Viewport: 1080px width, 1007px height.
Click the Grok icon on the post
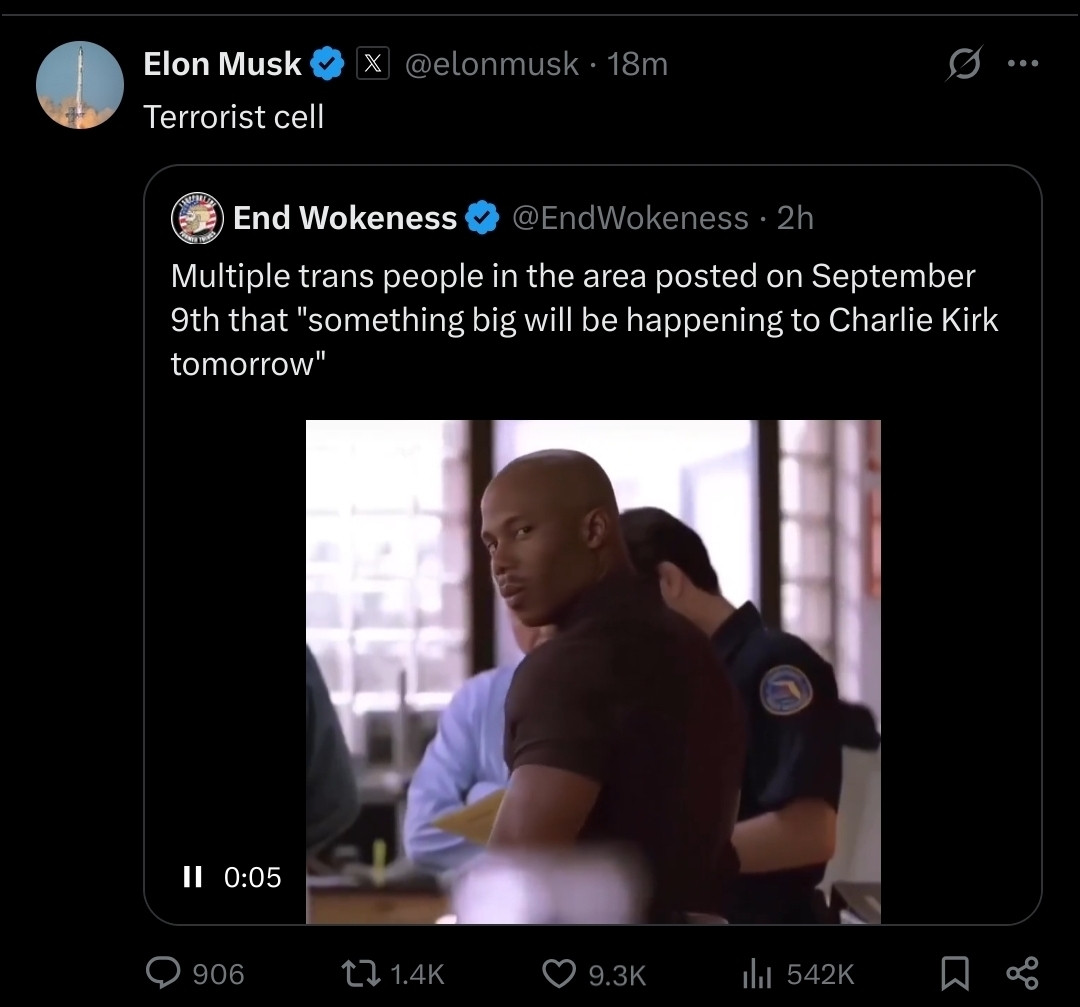pyautogui.click(x=966, y=66)
